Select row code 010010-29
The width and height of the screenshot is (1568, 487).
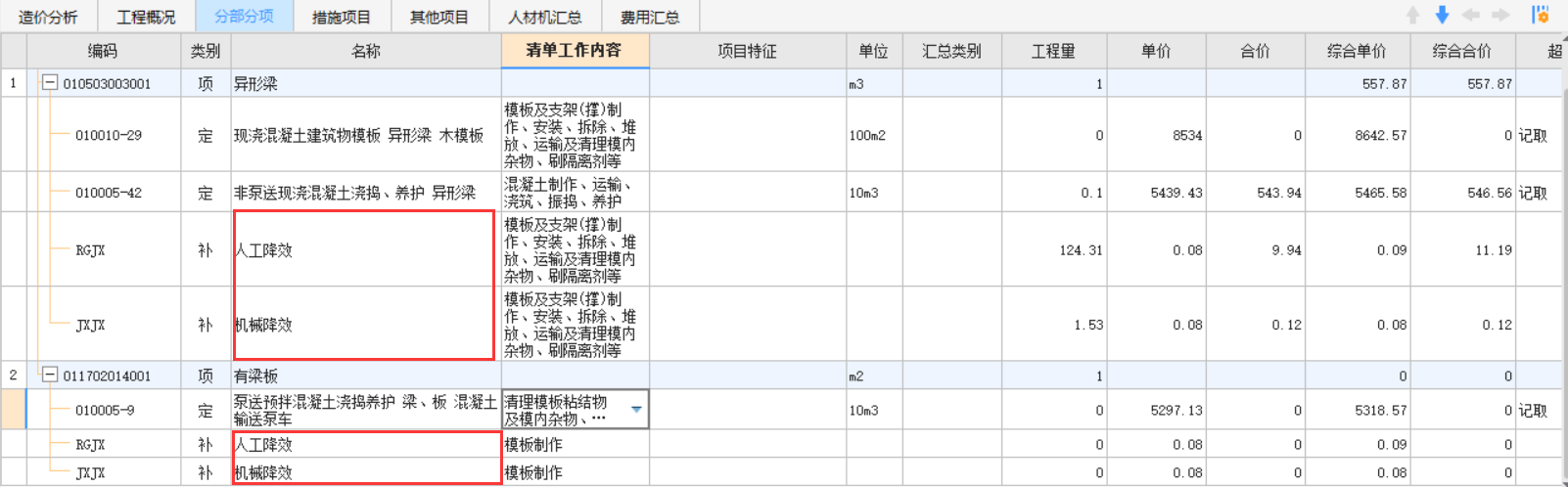point(109,135)
